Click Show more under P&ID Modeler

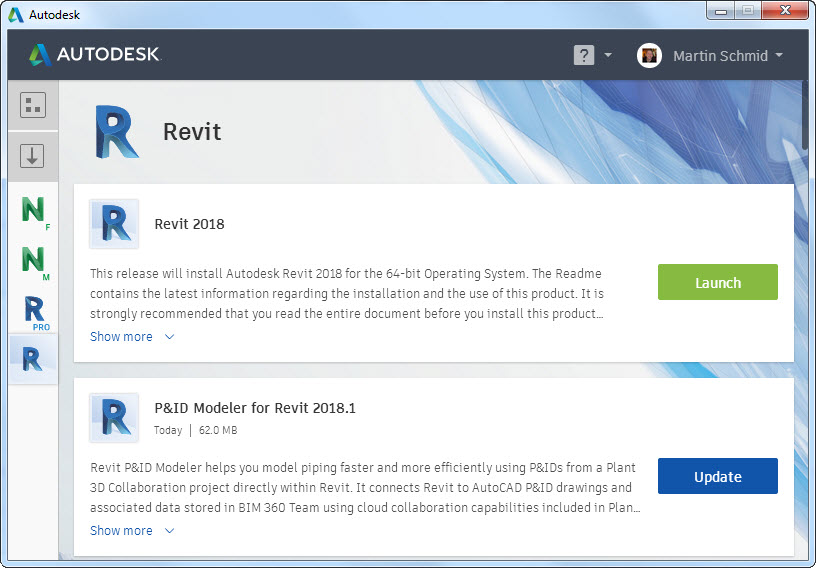click(x=121, y=531)
